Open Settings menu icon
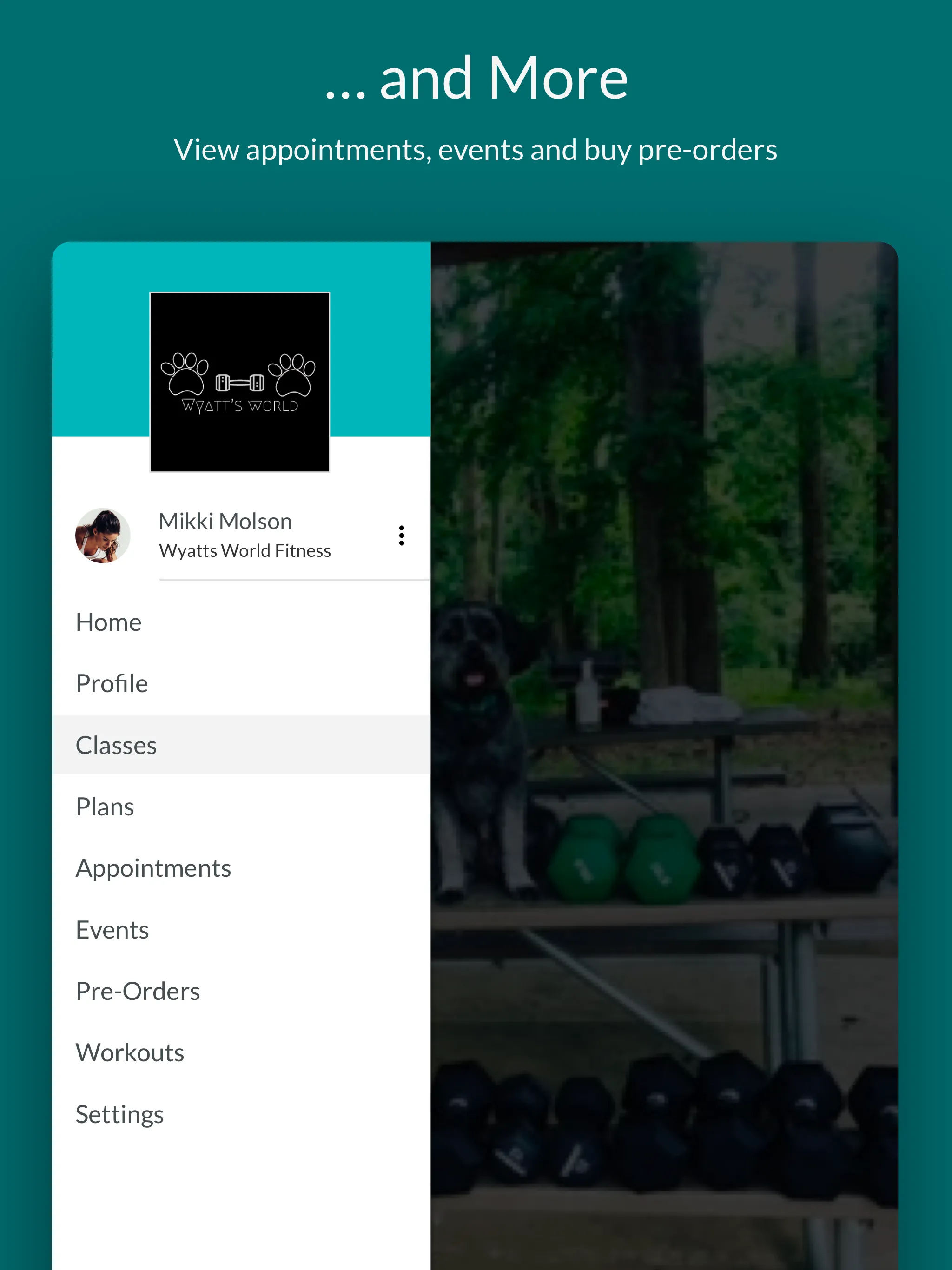The width and height of the screenshot is (952, 1270). (119, 1113)
